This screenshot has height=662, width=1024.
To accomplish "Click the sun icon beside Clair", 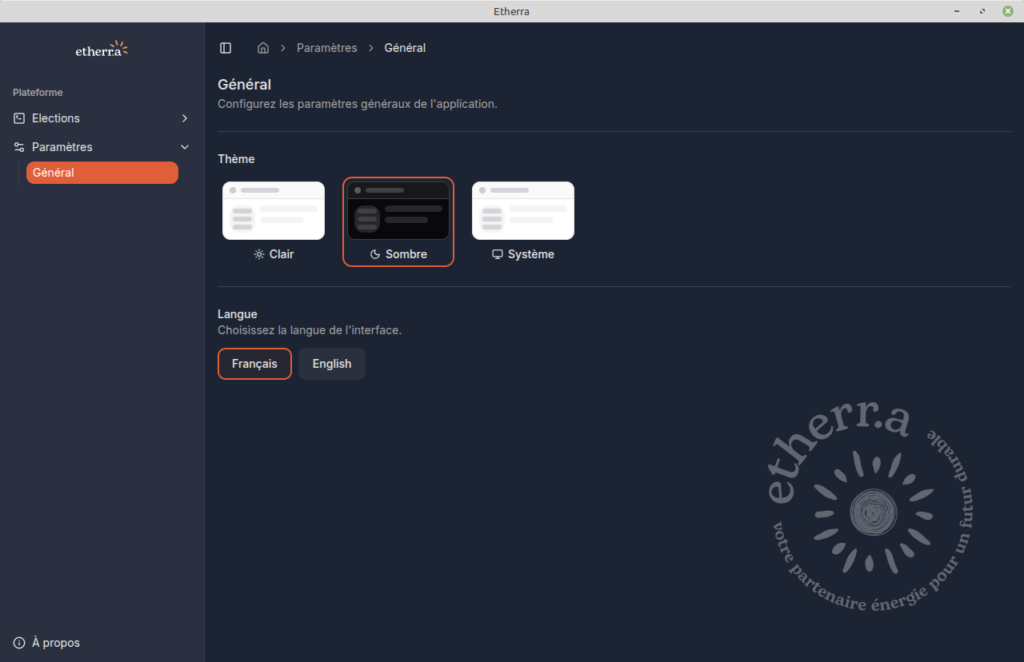I will click(x=259, y=255).
